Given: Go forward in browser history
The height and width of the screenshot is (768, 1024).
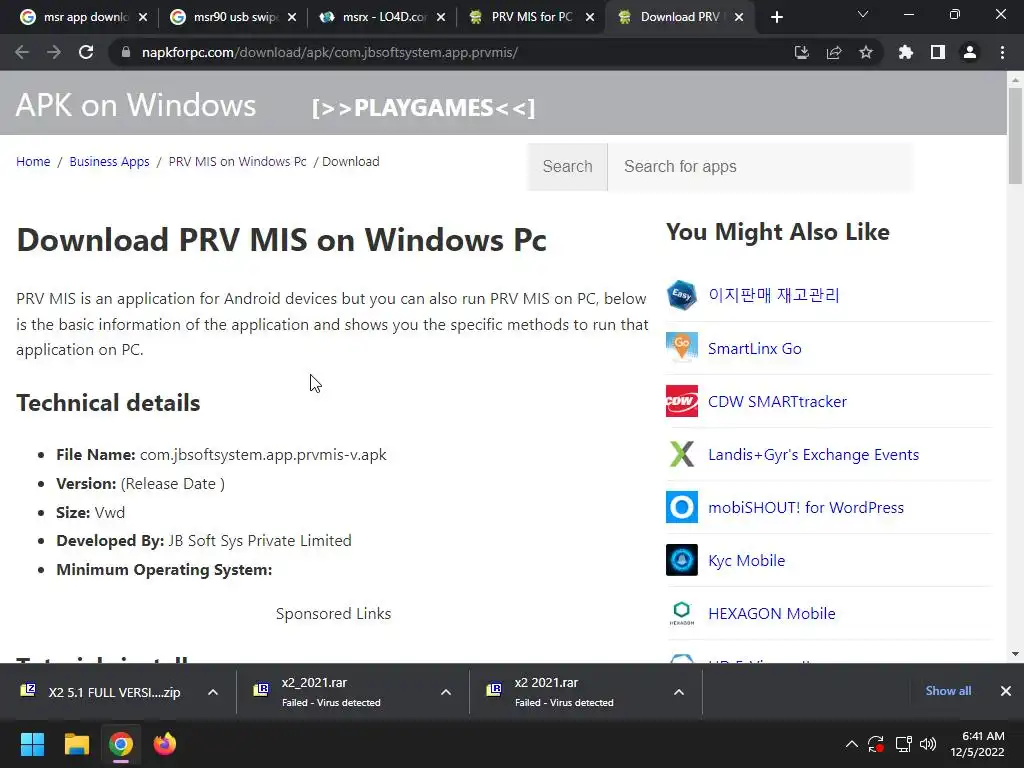Looking at the screenshot, I should (54, 52).
